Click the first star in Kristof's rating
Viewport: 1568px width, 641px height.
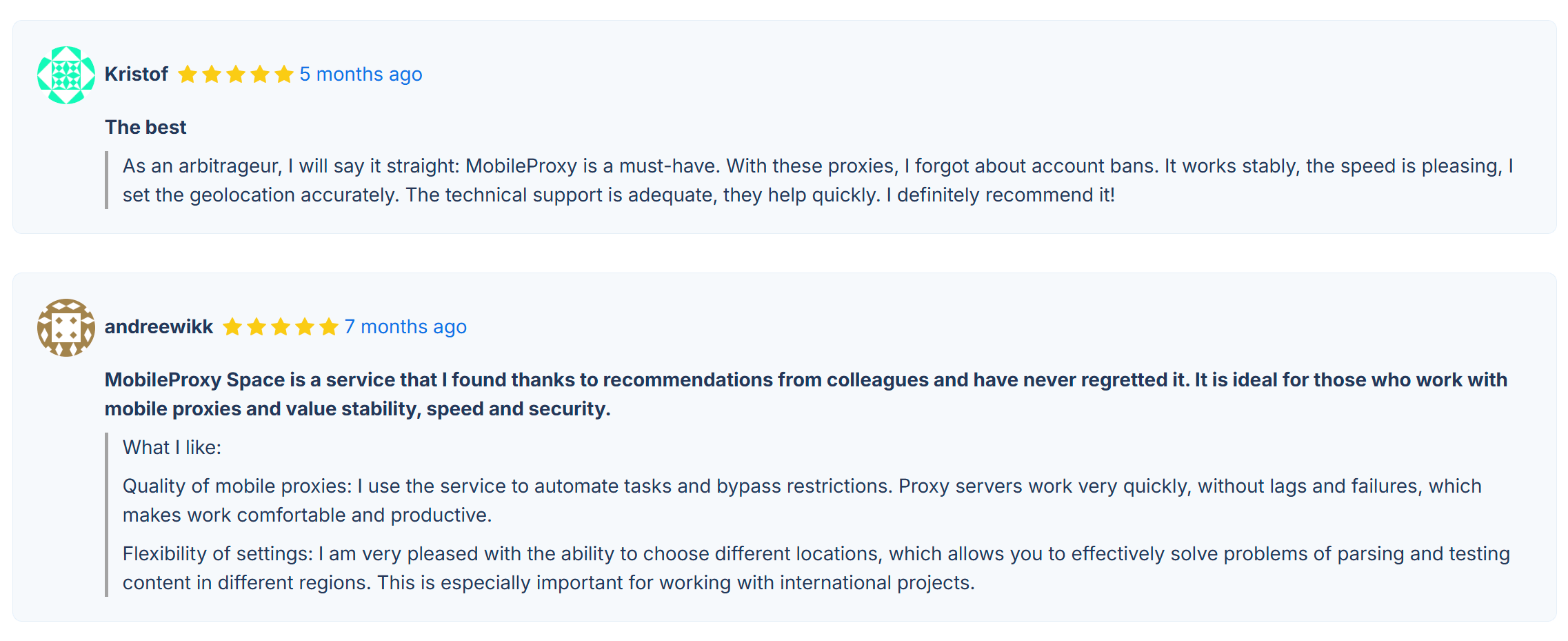point(188,75)
